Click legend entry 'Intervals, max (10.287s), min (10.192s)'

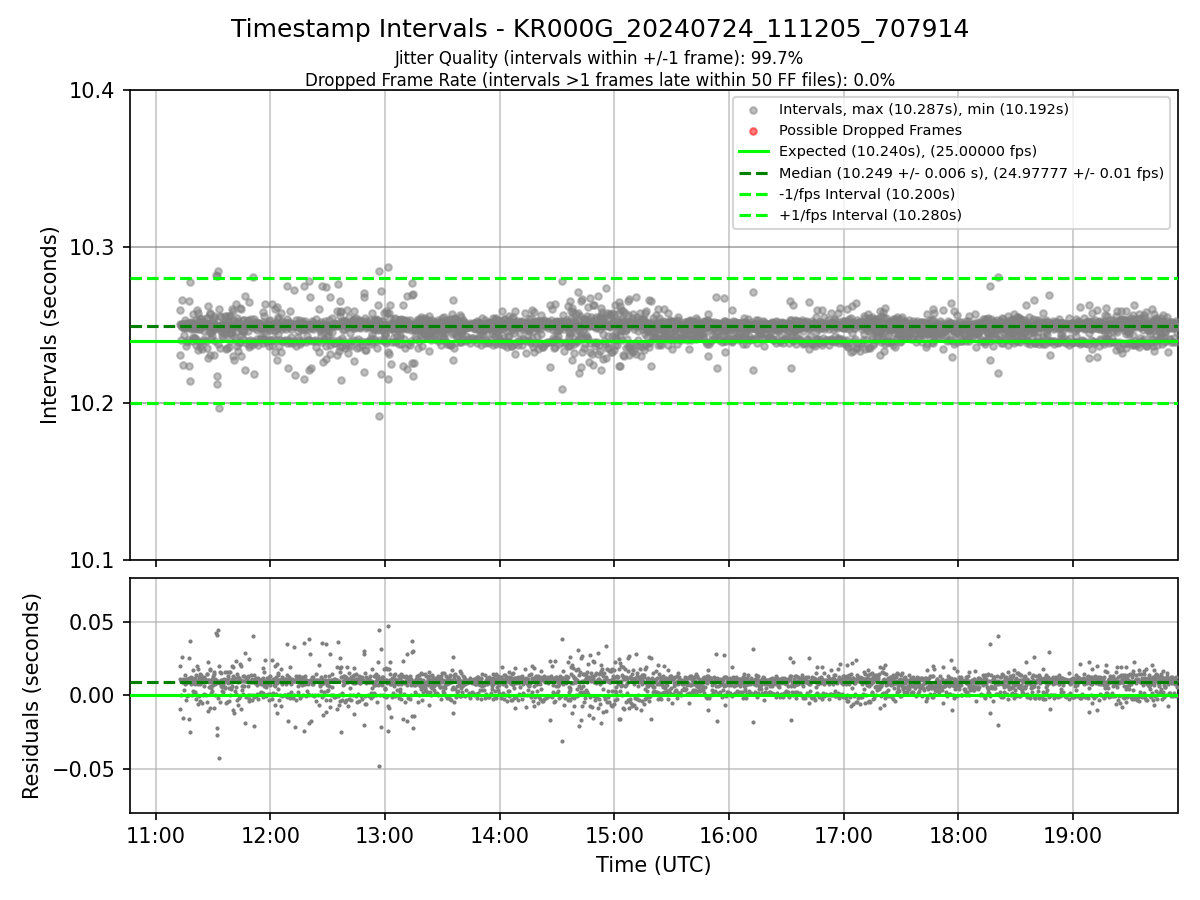coord(924,109)
